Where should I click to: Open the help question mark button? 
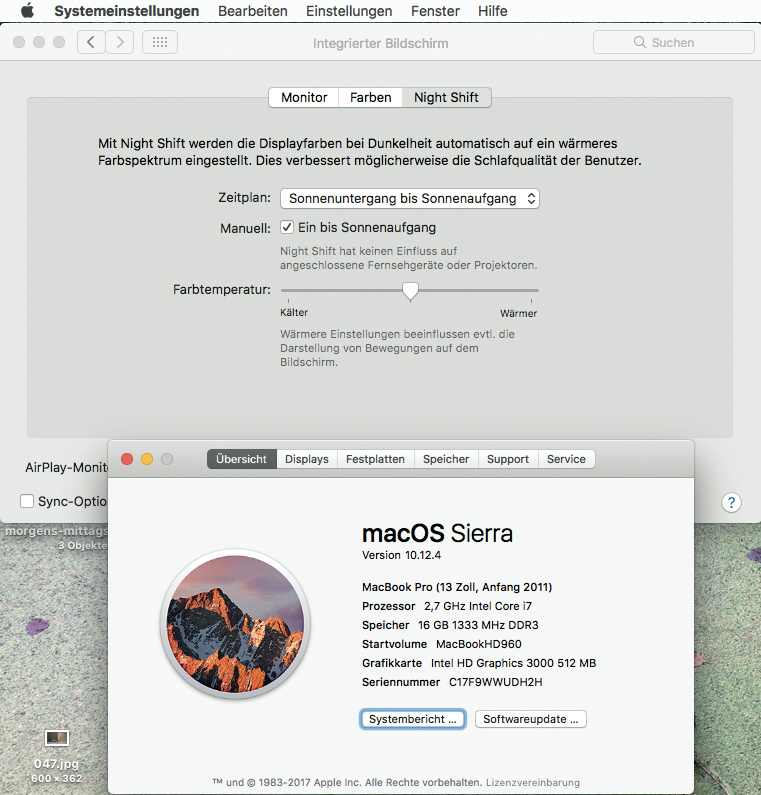pyautogui.click(x=731, y=502)
